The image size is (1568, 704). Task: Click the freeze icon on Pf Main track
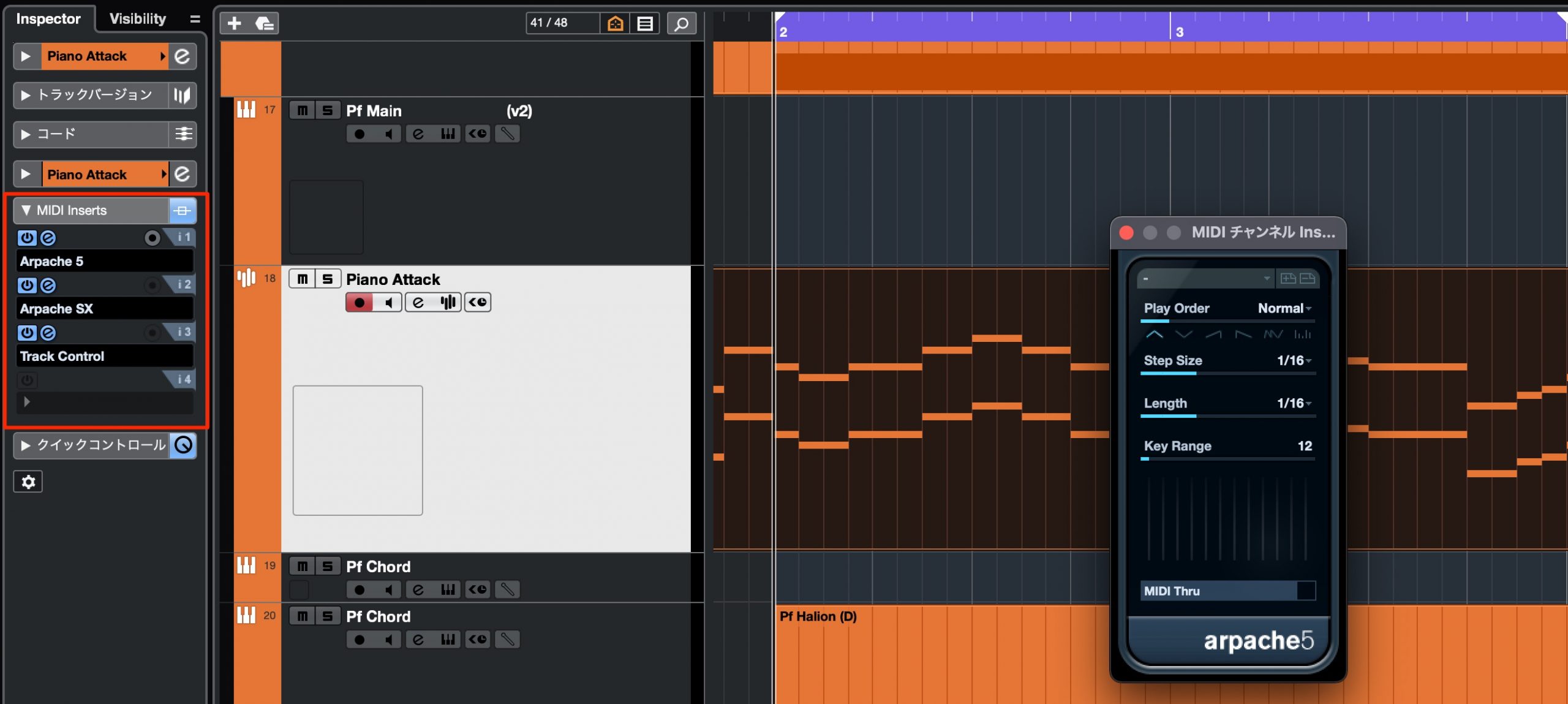pos(507,134)
